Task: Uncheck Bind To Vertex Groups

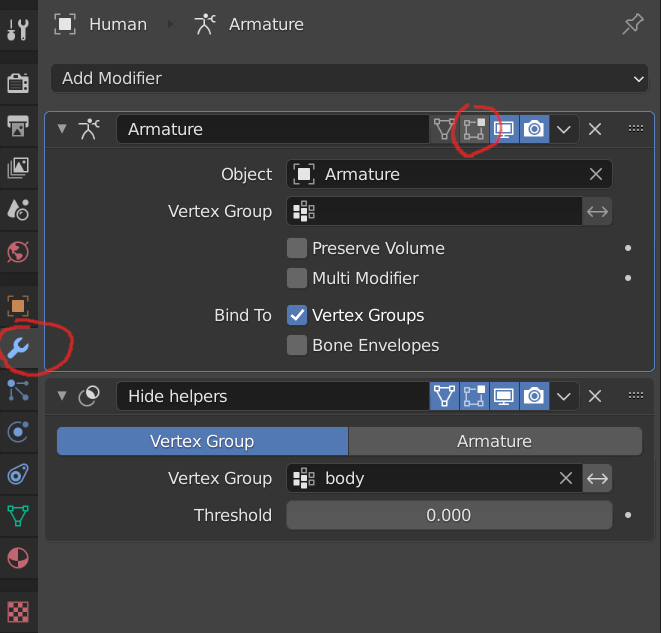Action: point(297,315)
